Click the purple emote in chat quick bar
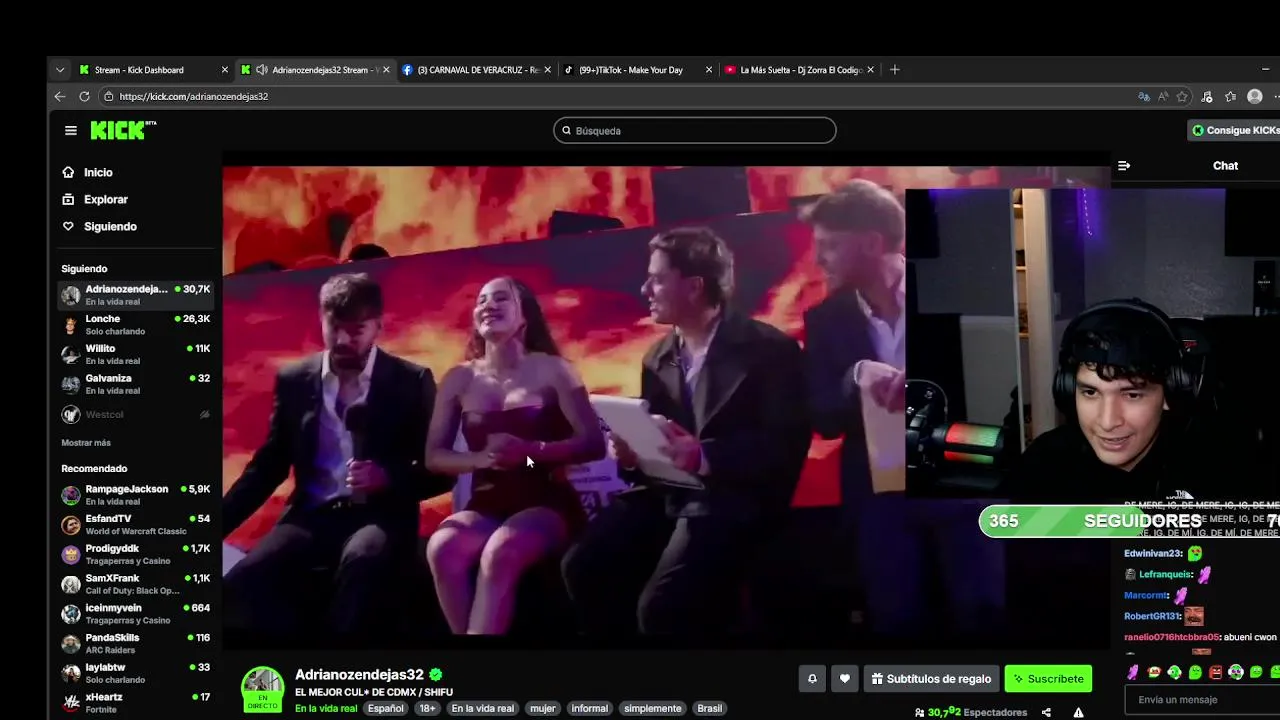Screen dimensions: 1280x720 1133,673
